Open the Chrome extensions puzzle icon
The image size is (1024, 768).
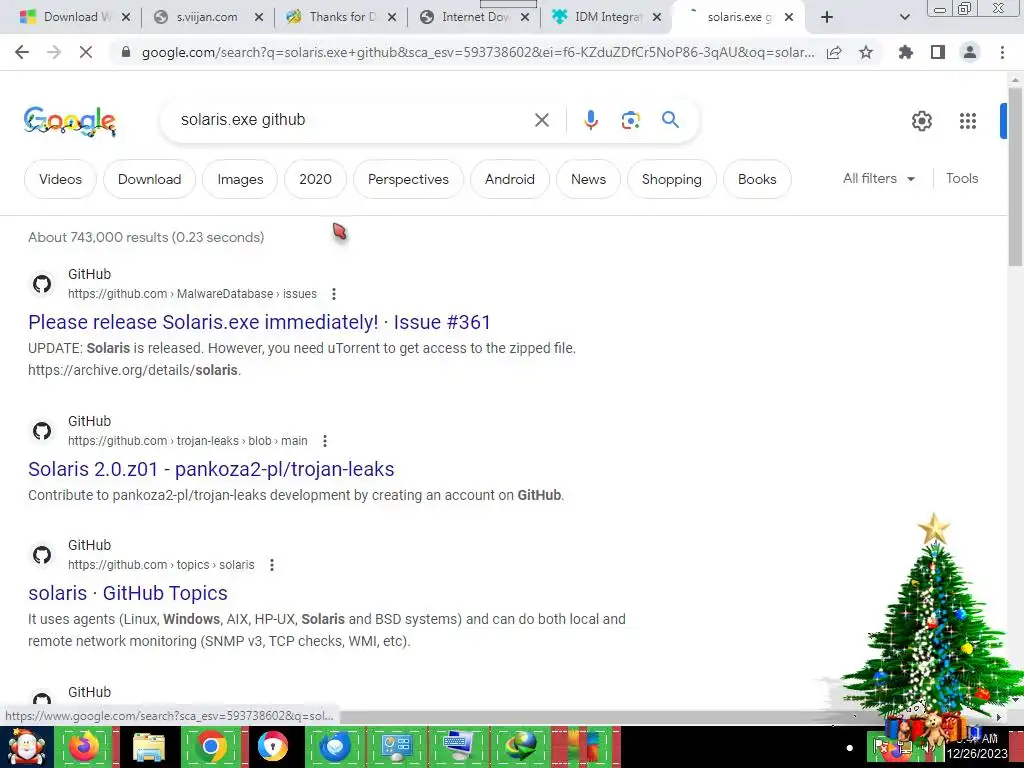[x=906, y=52]
